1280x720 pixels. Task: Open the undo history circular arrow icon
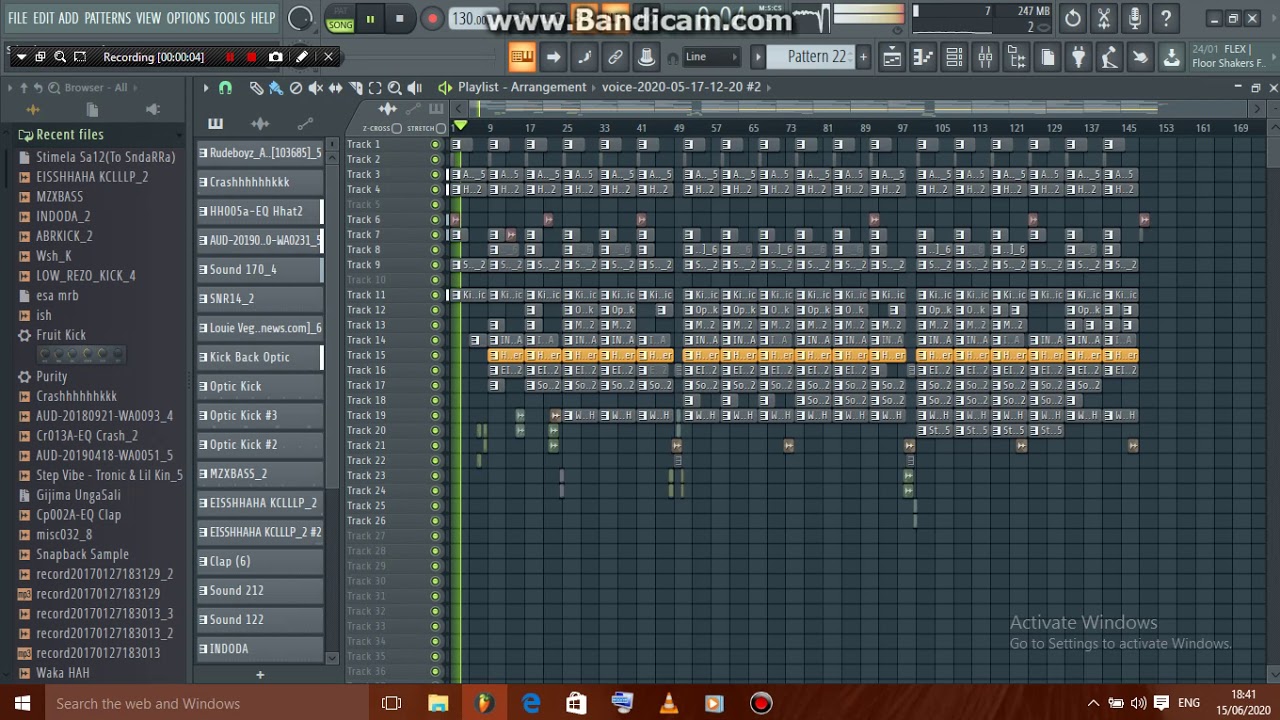click(1072, 18)
